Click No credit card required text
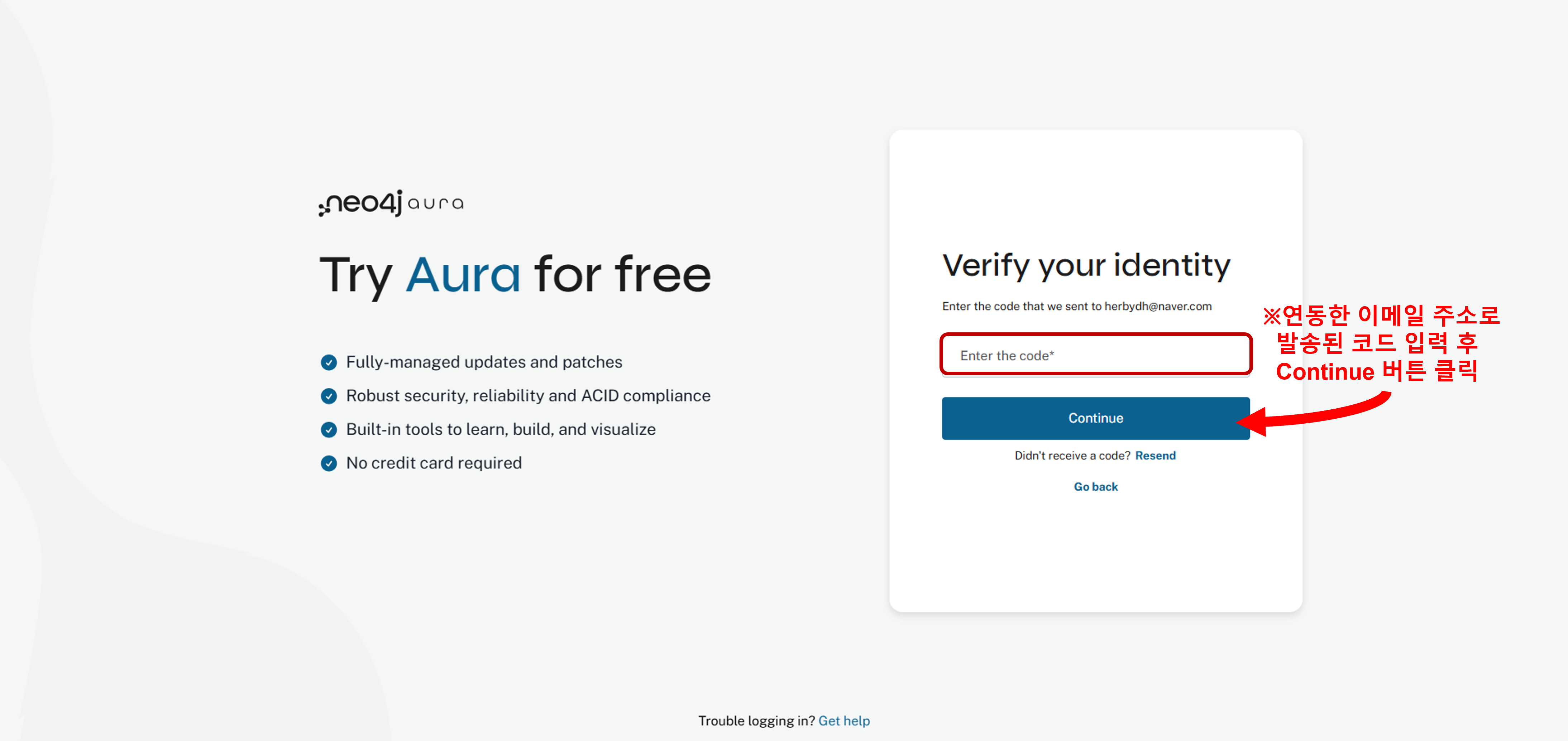Screen dimensions: 1568x741 434,463
